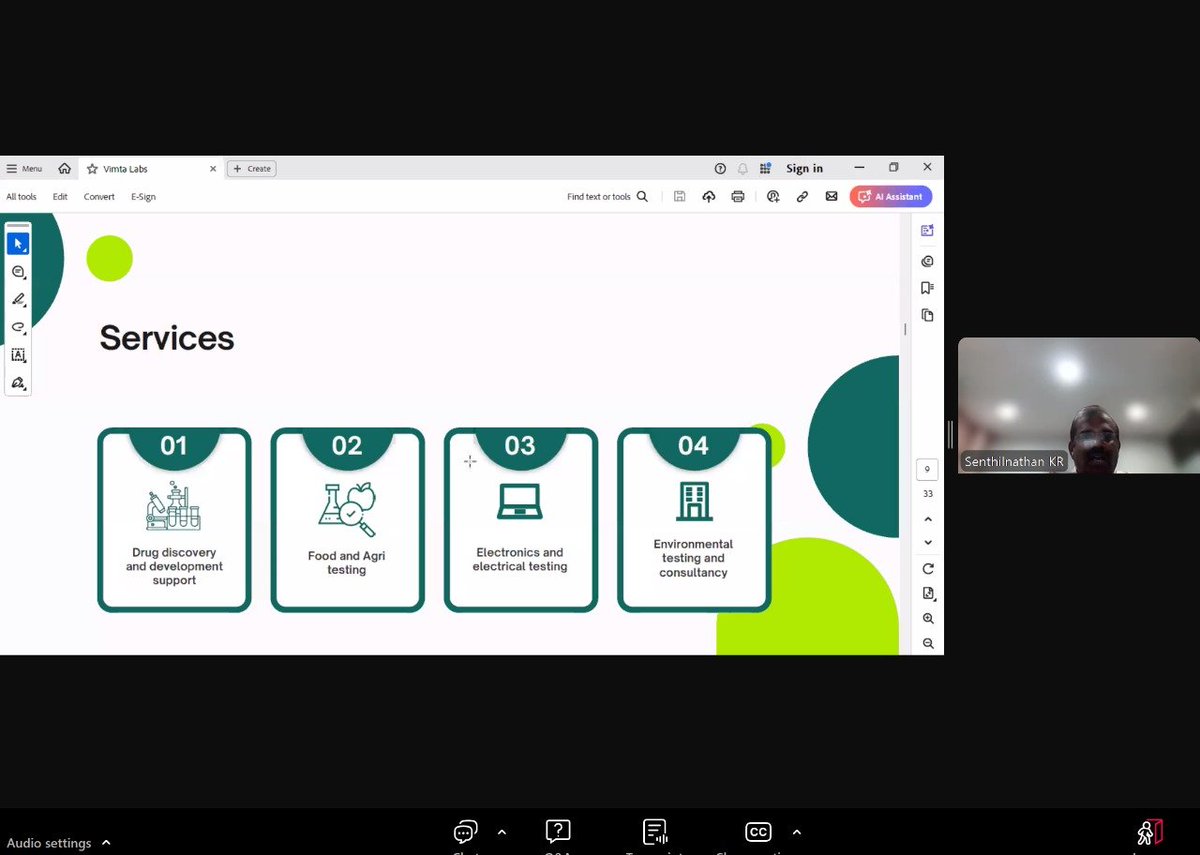The image size is (1200, 855).
Task: Click the current page number field
Action: click(x=928, y=469)
